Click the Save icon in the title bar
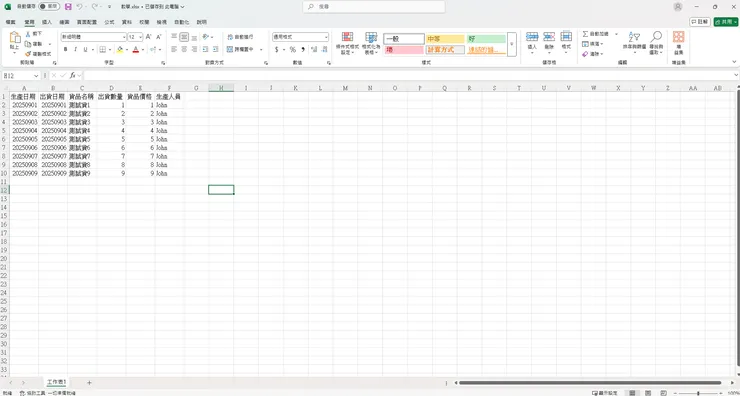 coord(68,7)
